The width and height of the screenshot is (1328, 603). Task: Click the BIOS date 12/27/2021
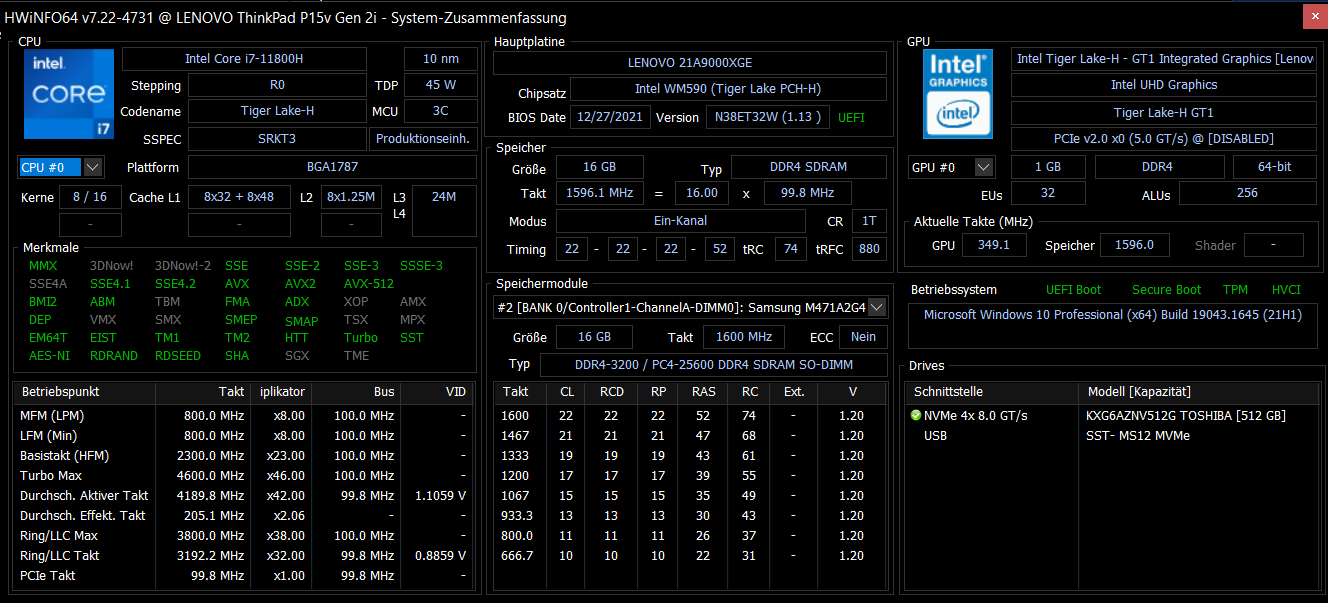coord(610,117)
